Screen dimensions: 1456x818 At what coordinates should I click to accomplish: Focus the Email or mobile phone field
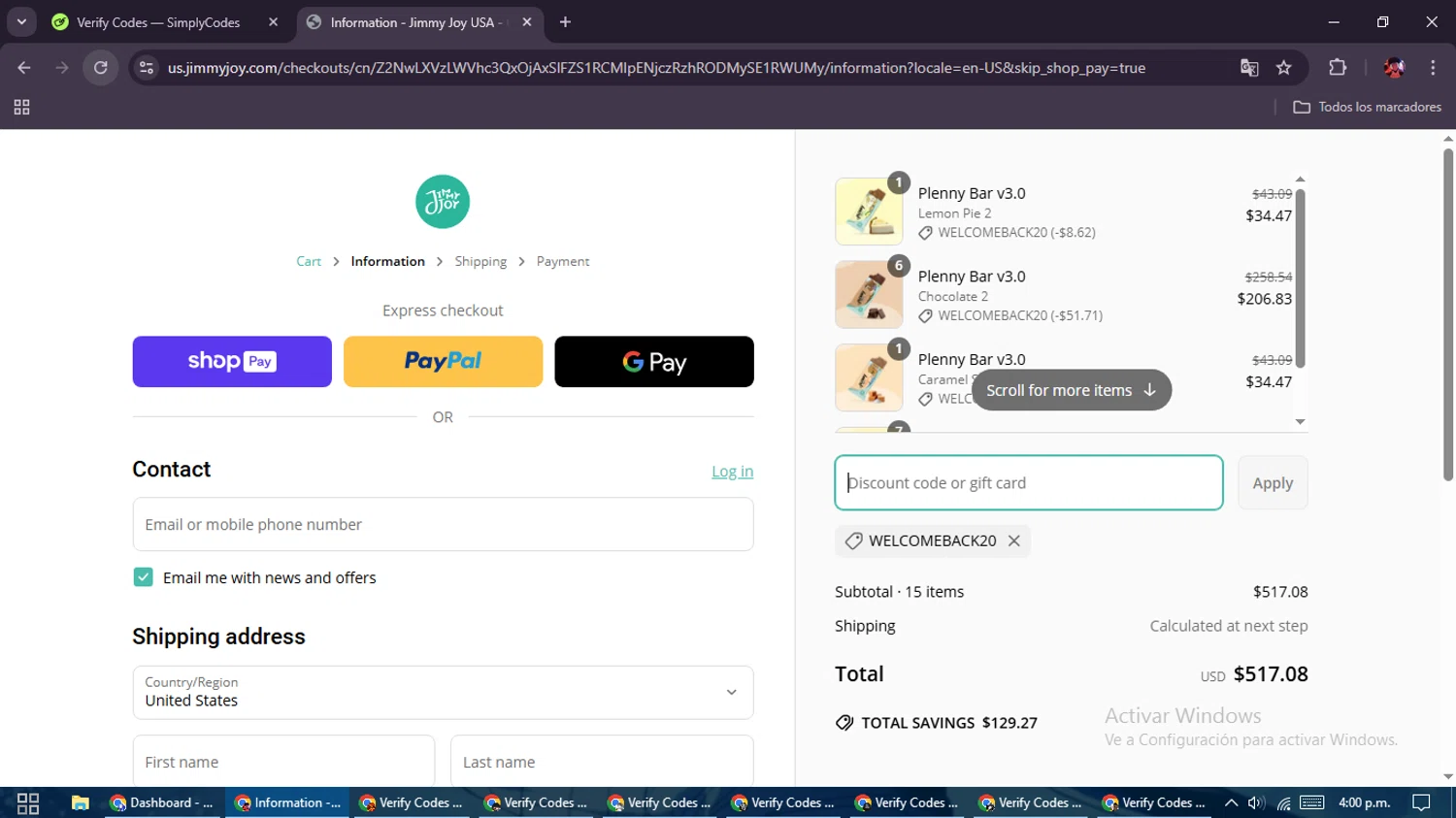(443, 525)
